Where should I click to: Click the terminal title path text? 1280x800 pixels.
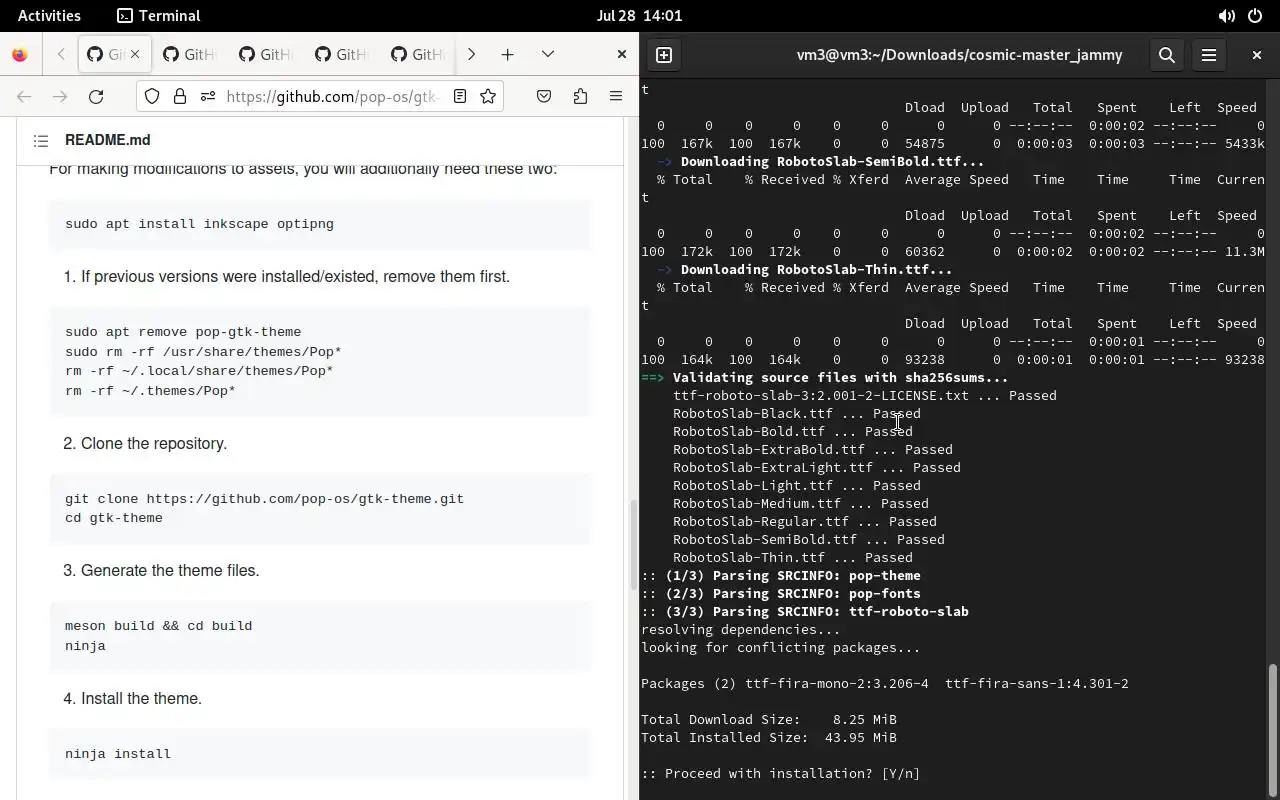point(959,55)
